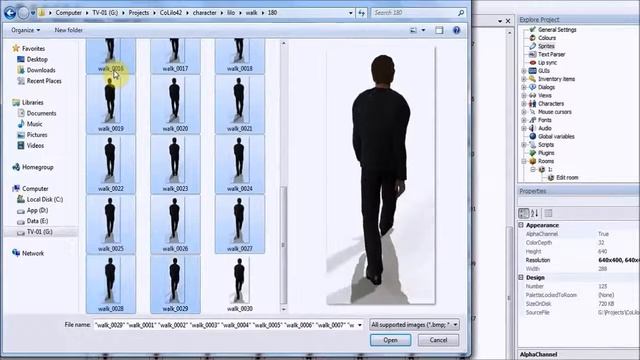Viewport: 640px width, 360px height.
Task: Open General Settings in Explore Project
Action: pos(557,30)
